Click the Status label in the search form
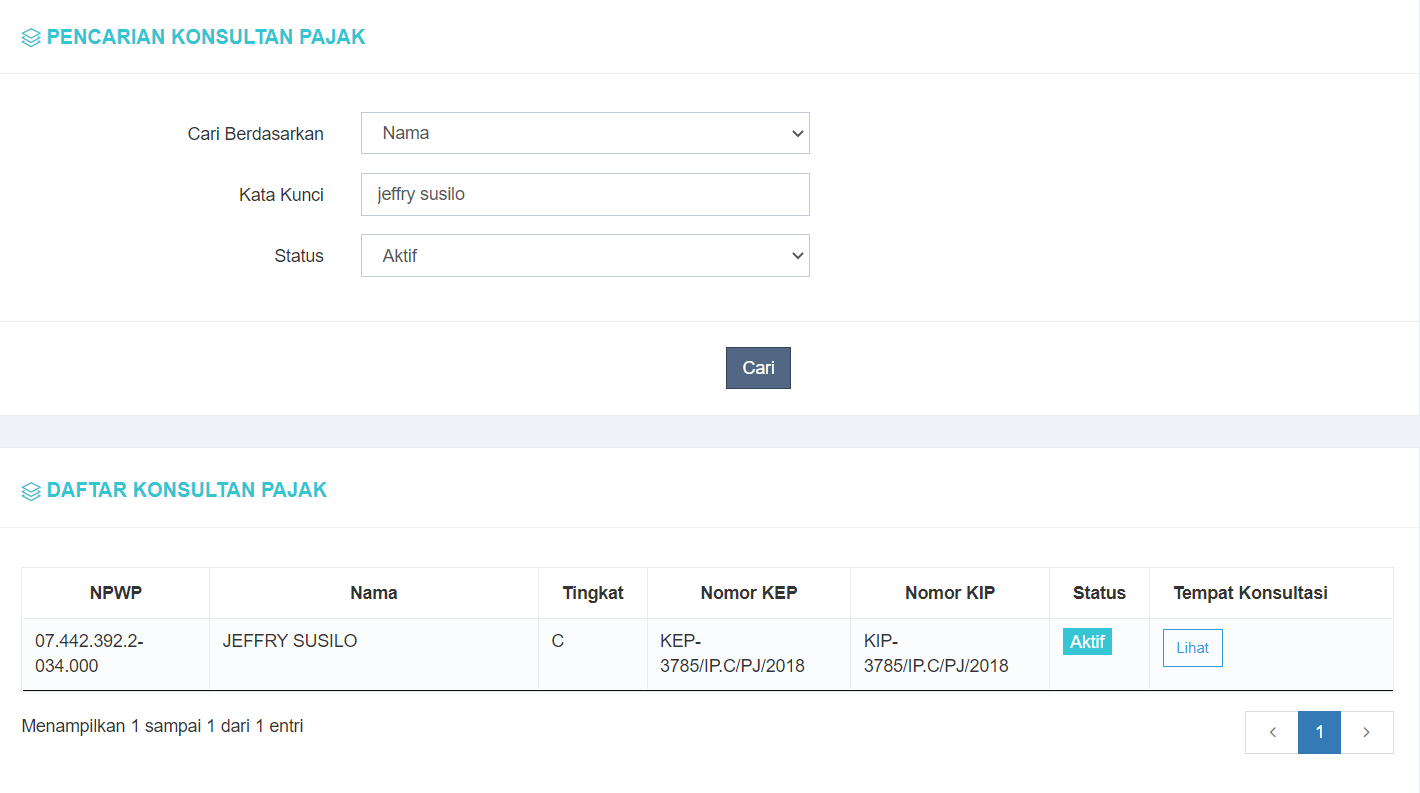 (x=299, y=256)
